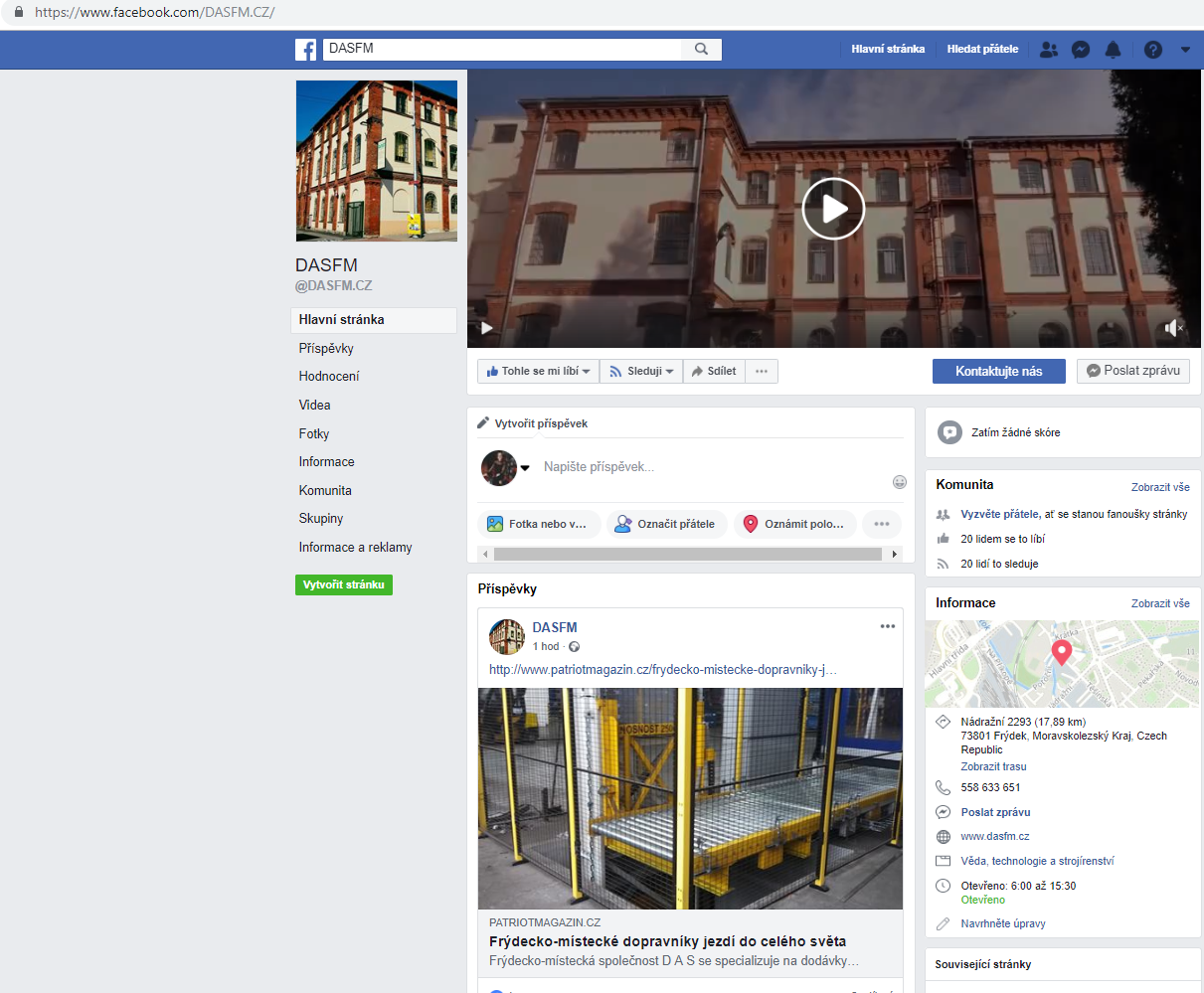This screenshot has height=993, width=1204.
Task: Open the 'Sleduji' follow dropdown
Action: 641,372
